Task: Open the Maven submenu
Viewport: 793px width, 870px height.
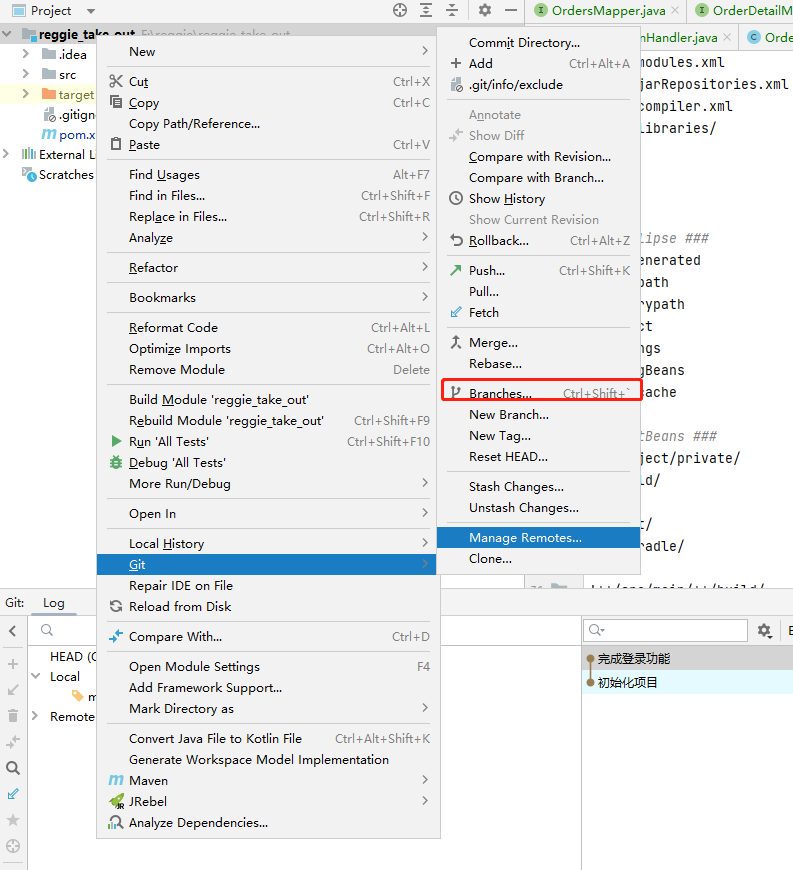Action: tap(269, 781)
